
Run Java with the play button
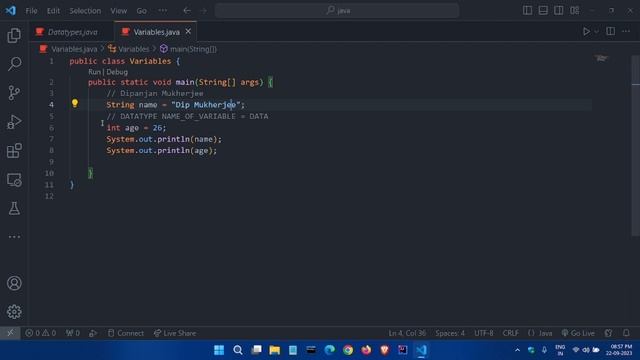(586, 31)
